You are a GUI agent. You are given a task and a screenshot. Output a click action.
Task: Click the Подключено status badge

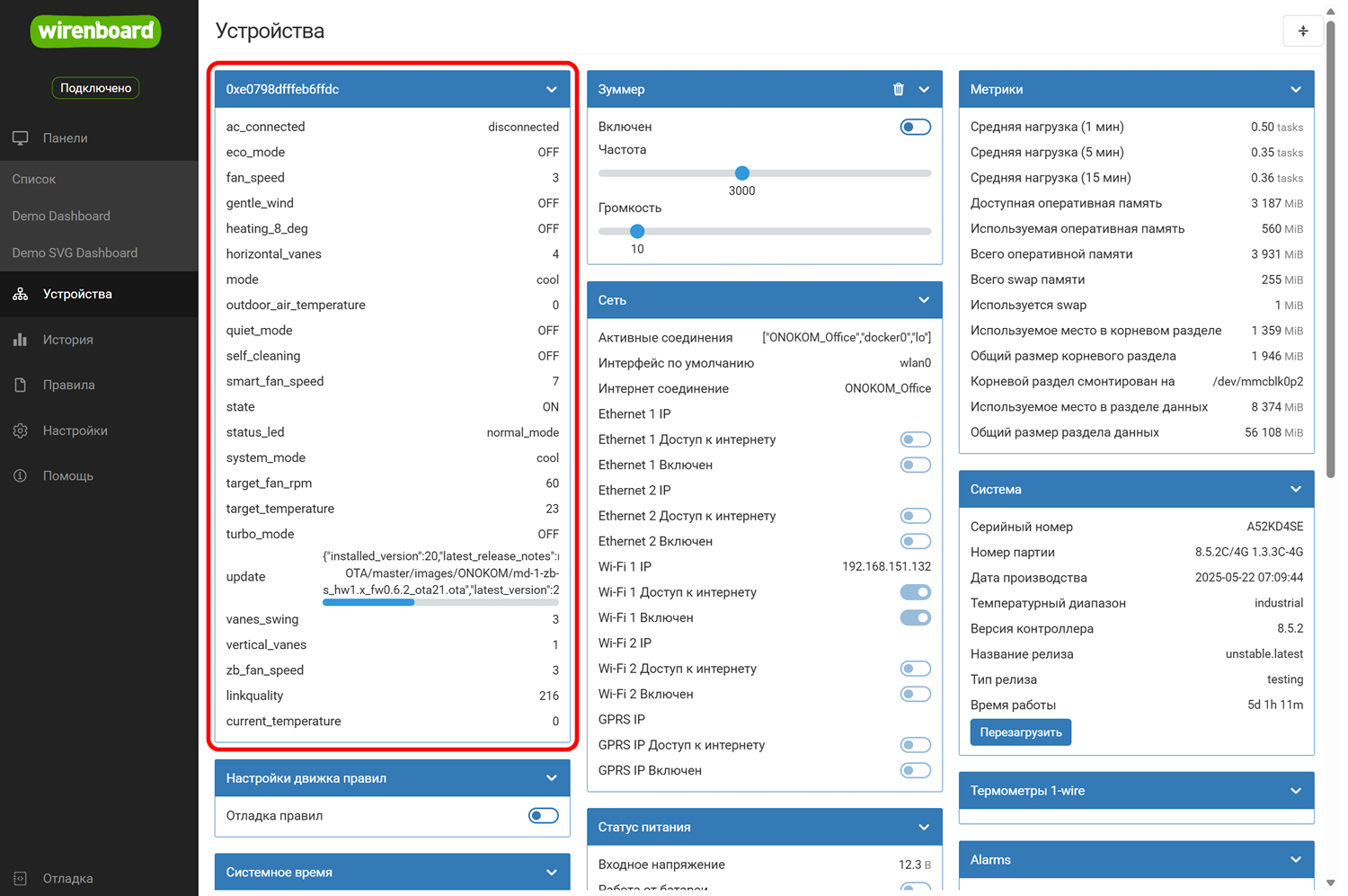95,88
